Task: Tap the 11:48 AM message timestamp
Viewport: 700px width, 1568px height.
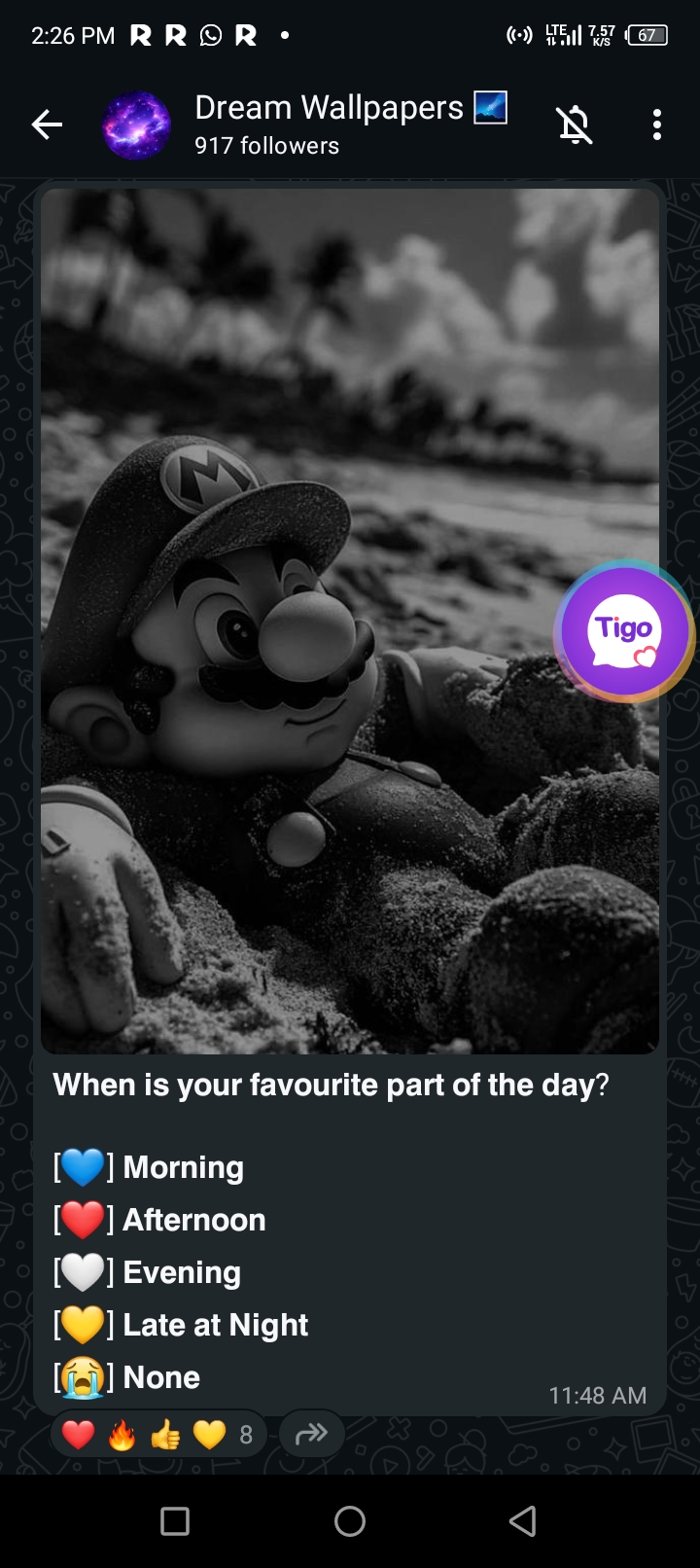Action: pos(598,1396)
